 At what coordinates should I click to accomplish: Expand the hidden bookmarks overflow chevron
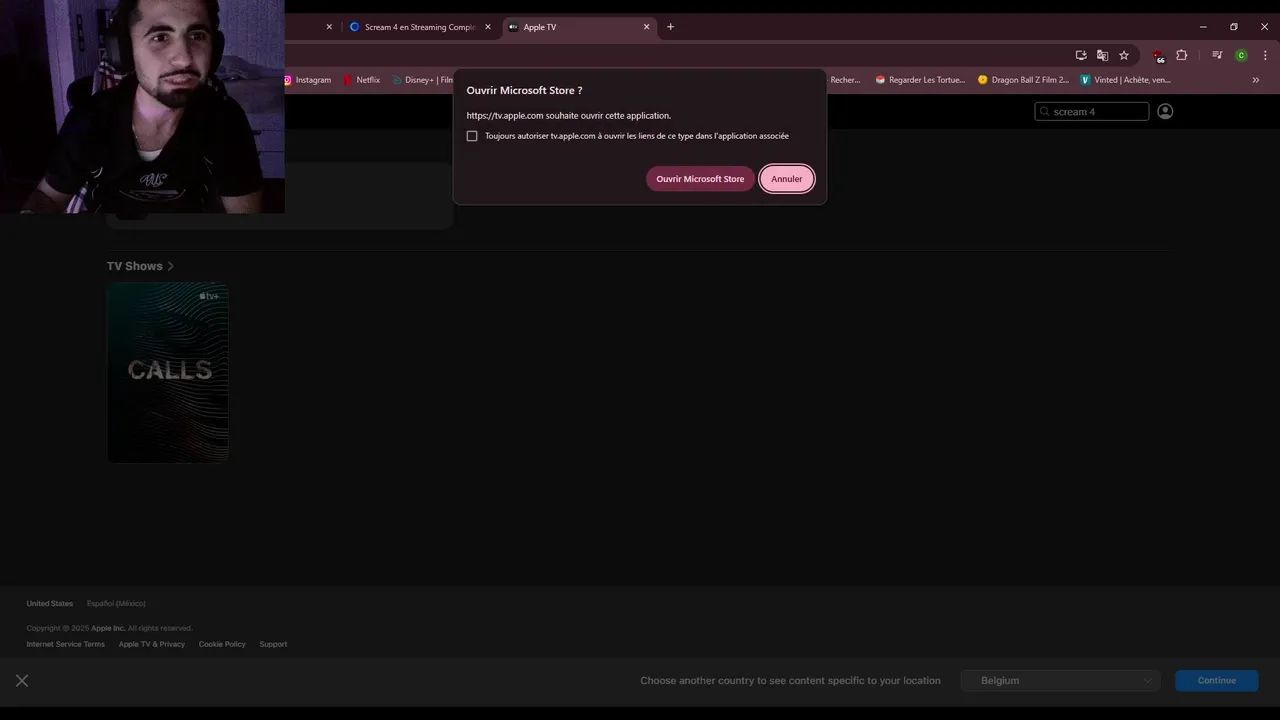click(1256, 80)
